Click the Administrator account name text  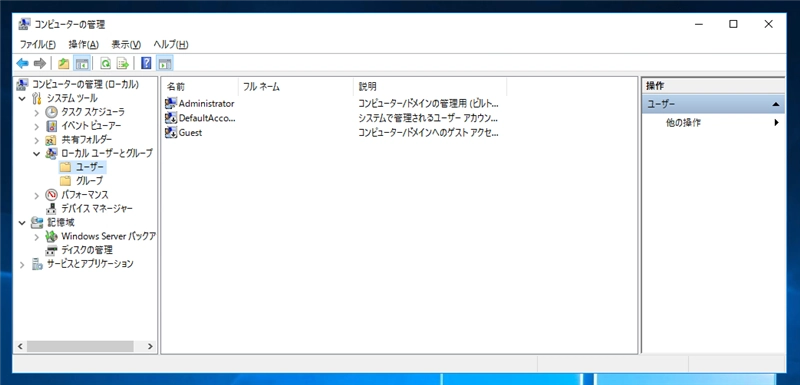coord(207,104)
